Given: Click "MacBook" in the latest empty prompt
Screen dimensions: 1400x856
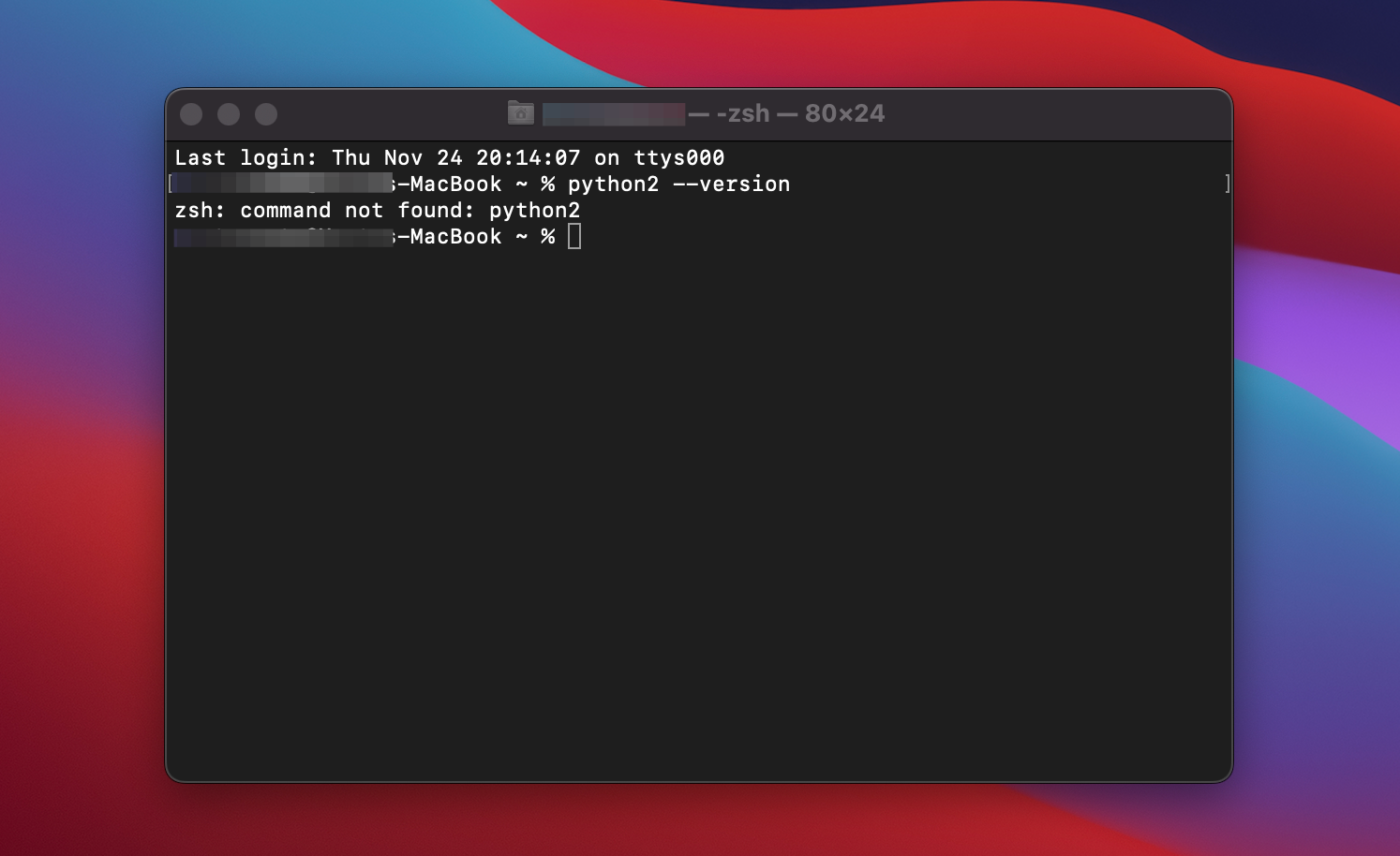Looking at the screenshot, I should coord(455,237).
